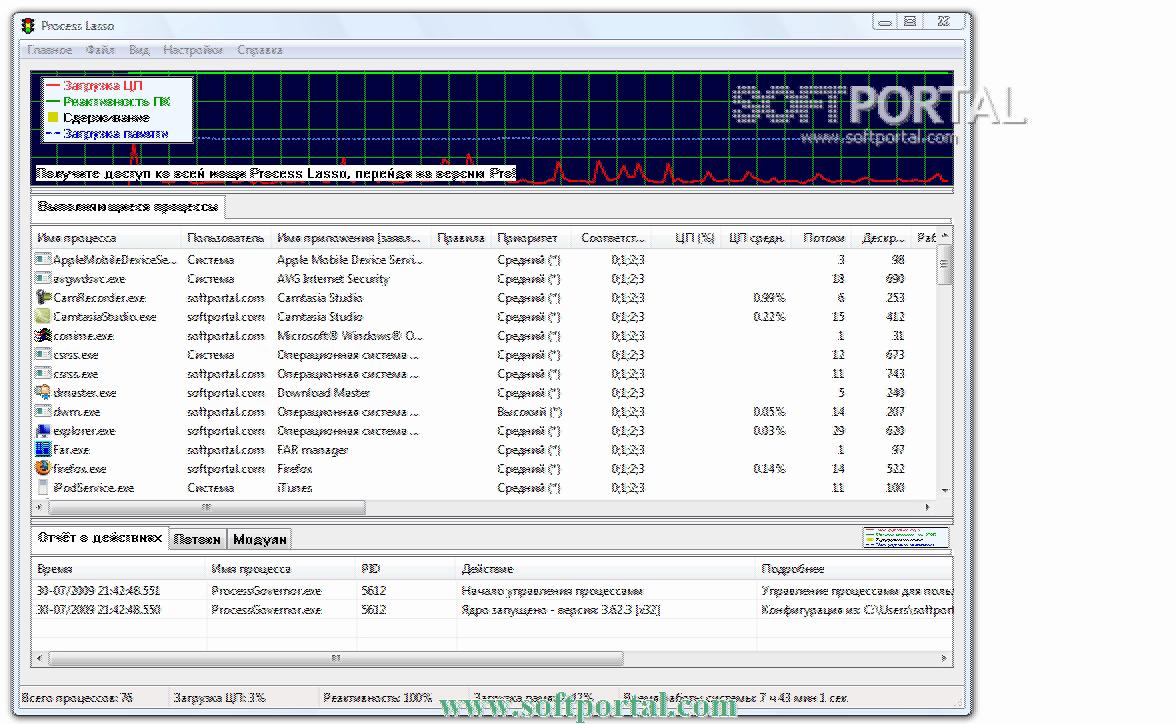1176x724 pixels.
Task: Select the Выполняющиеся процессы tab
Action: click(x=128, y=206)
